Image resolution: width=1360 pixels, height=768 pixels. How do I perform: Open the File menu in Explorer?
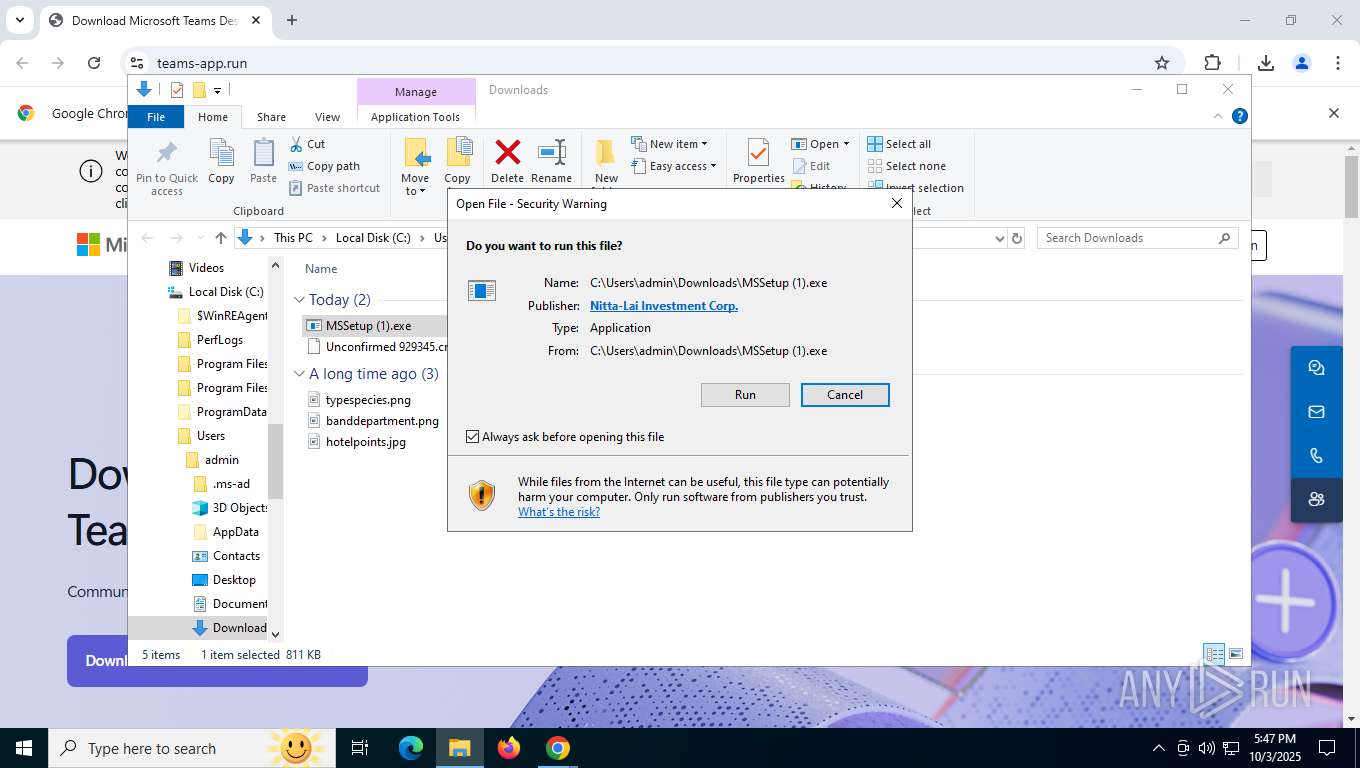tap(156, 117)
